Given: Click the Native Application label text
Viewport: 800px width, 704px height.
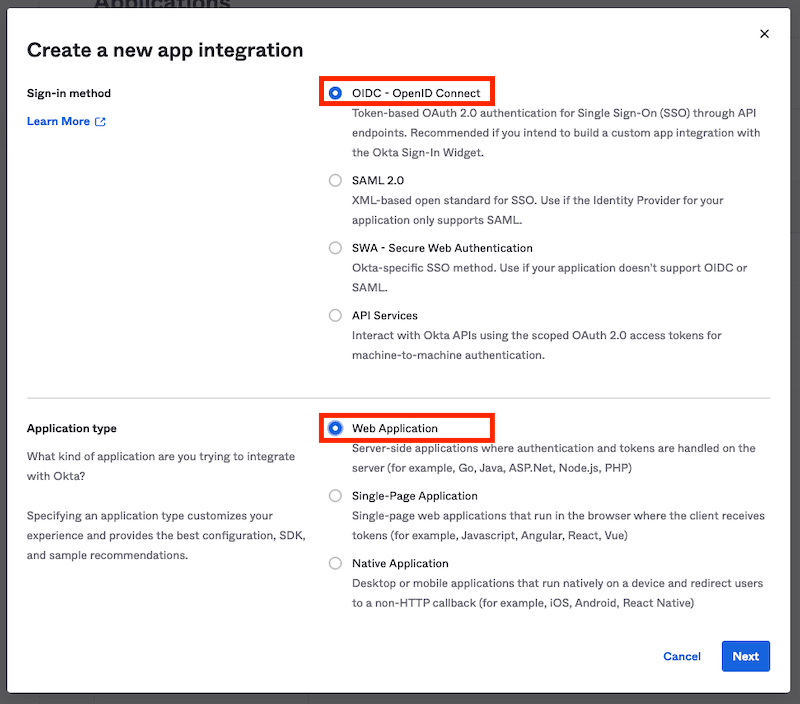Looking at the screenshot, I should (x=400, y=563).
